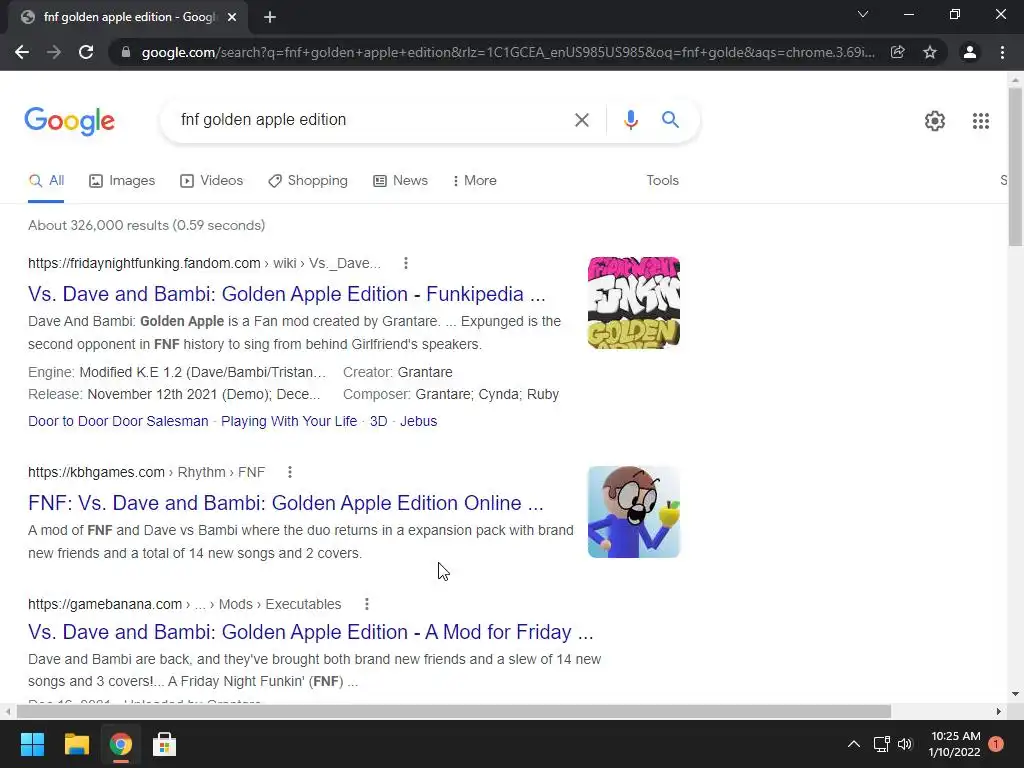Open Funkipedia Golden Apple Edition result
The image size is (1024, 768).
tap(287, 294)
